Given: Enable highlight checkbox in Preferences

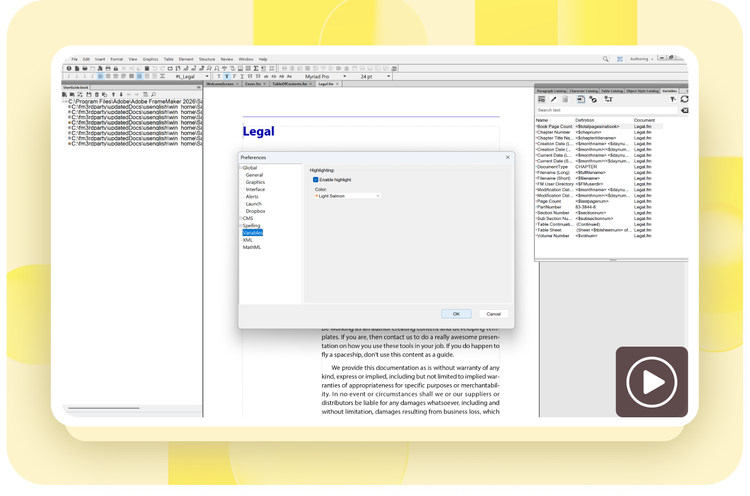Looking at the screenshot, I should [315, 180].
